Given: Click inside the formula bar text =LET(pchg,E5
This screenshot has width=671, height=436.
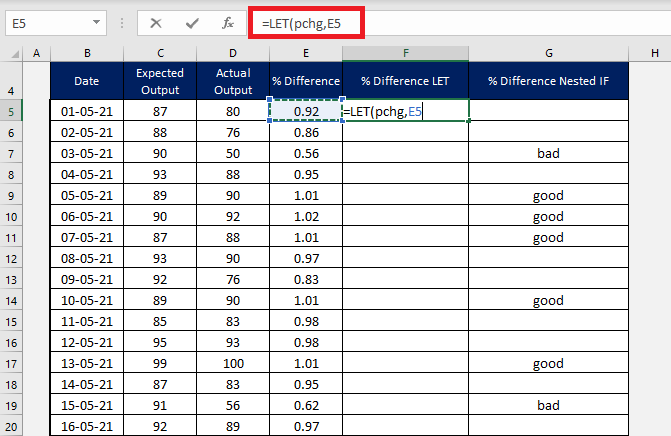Looking at the screenshot, I should (x=301, y=24).
